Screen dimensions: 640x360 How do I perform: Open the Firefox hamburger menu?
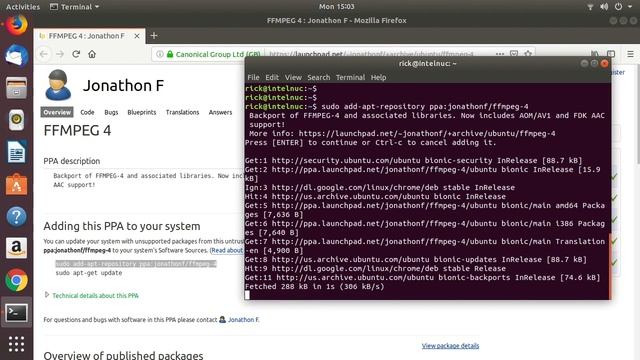click(x=631, y=54)
